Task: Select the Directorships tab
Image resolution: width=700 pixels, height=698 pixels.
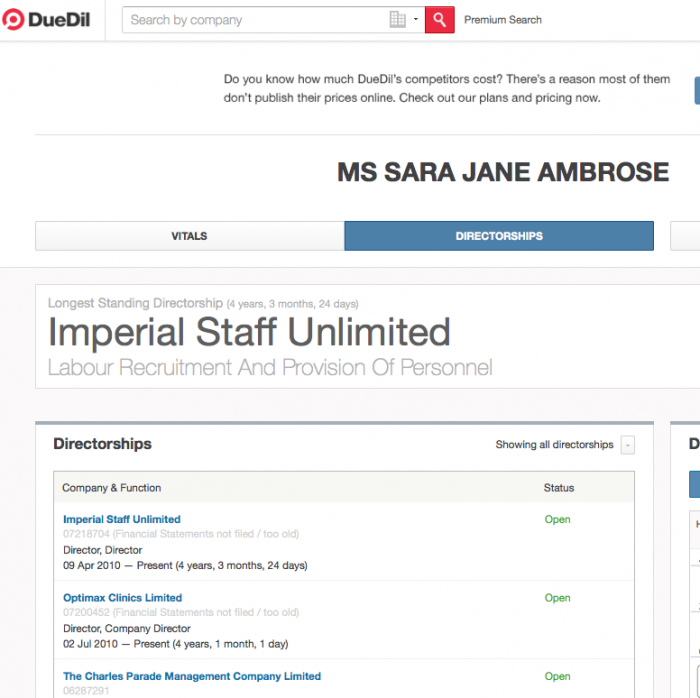Action: click(499, 236)
